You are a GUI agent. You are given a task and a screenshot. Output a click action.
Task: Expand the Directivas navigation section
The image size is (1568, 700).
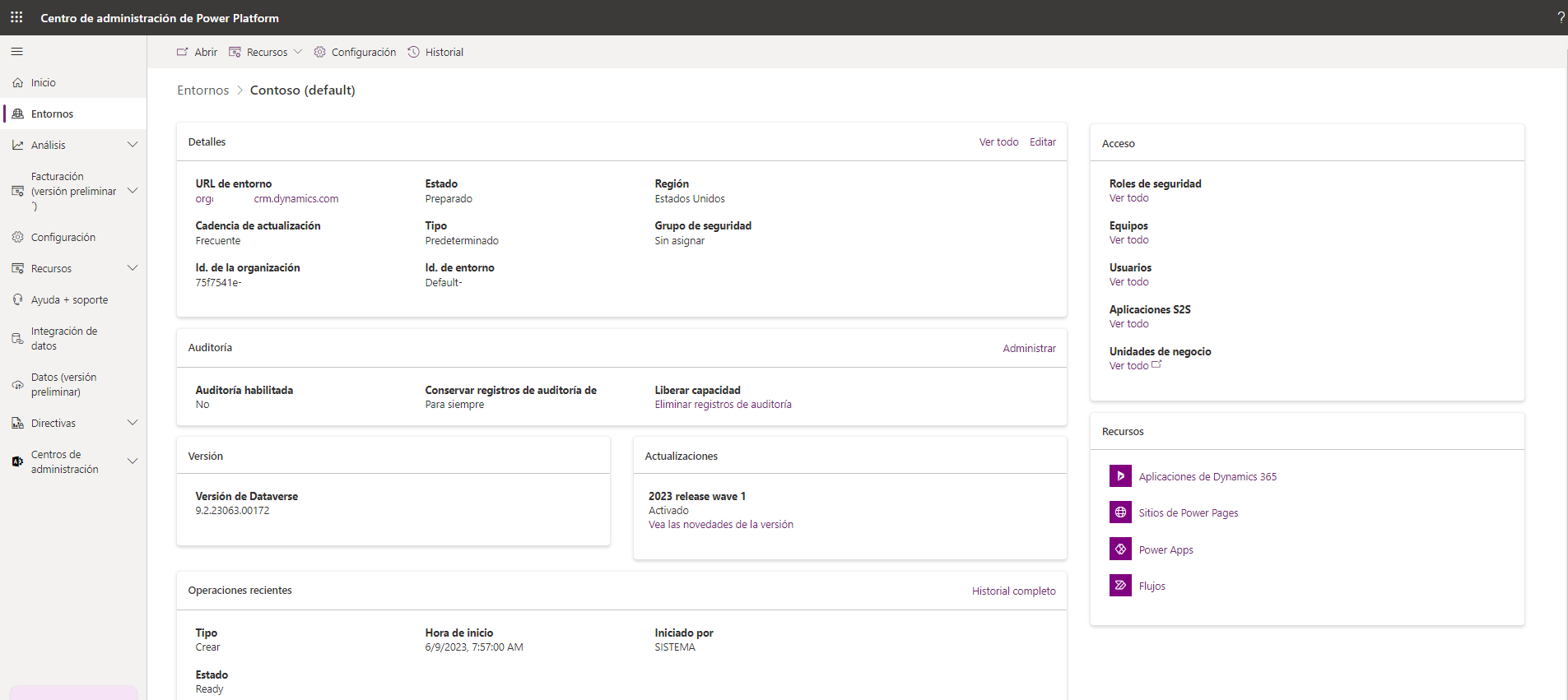133,423
